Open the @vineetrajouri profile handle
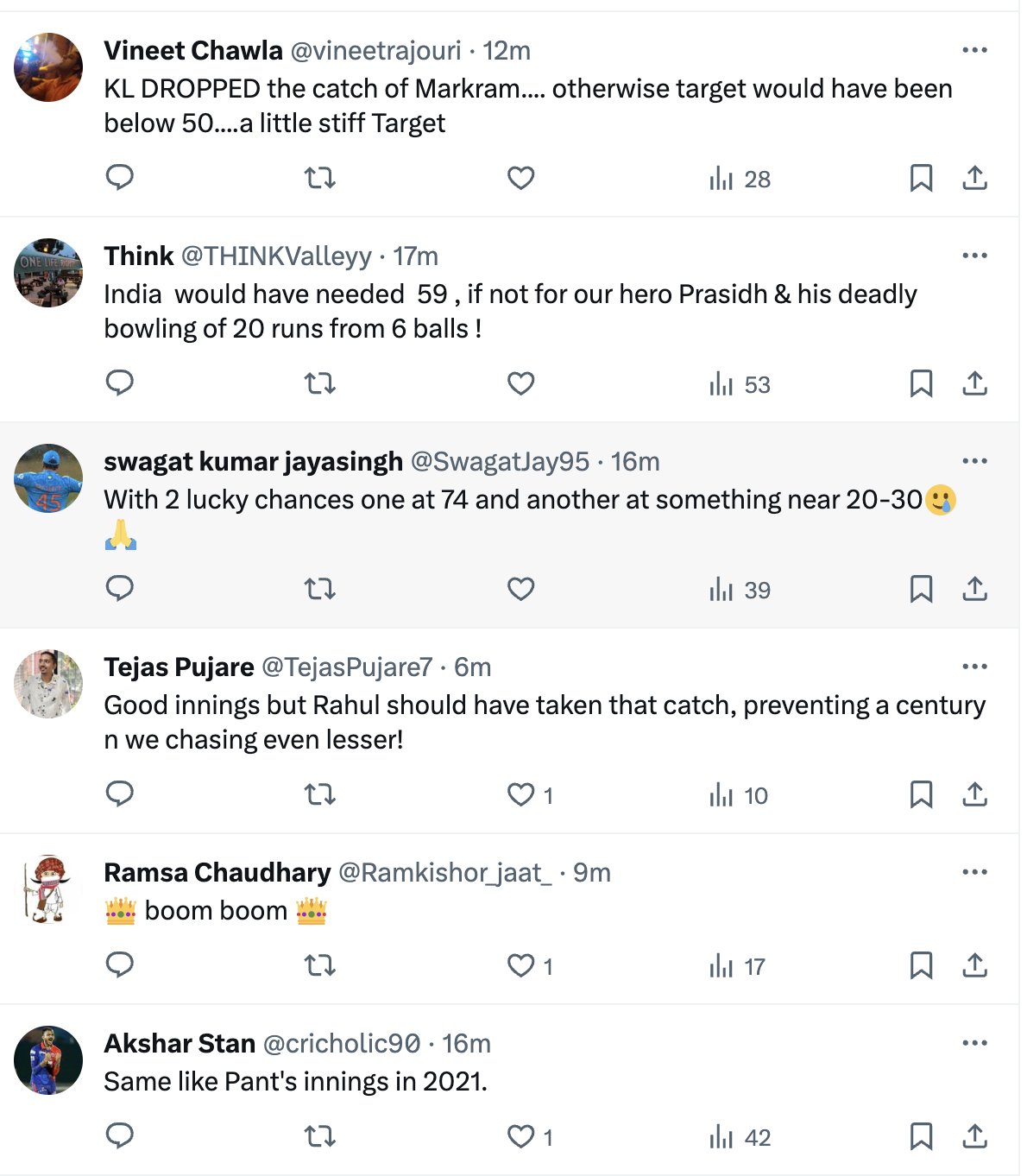1027x1176 pixels. pyautogui.click(x=375, y=51)
